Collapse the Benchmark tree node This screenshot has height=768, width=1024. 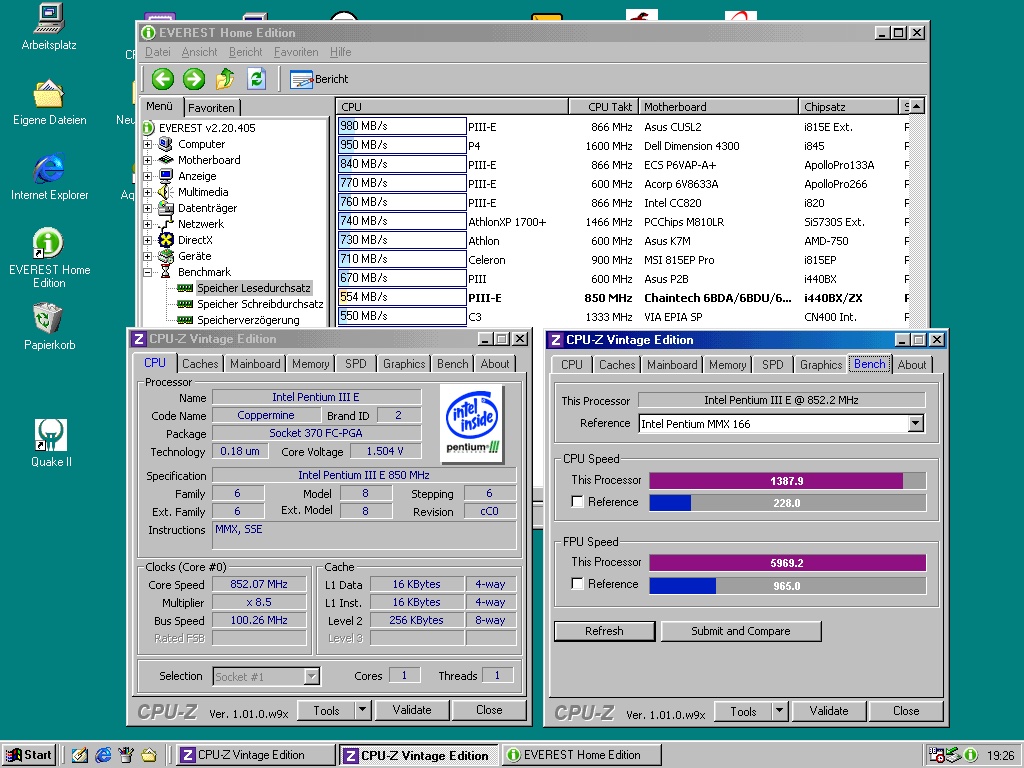click(x=148, y=272)
